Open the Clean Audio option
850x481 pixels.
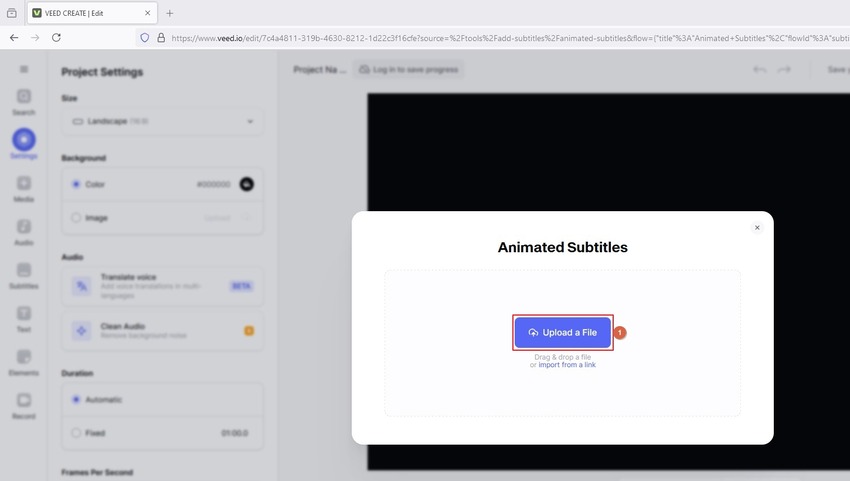coord(163,331)
